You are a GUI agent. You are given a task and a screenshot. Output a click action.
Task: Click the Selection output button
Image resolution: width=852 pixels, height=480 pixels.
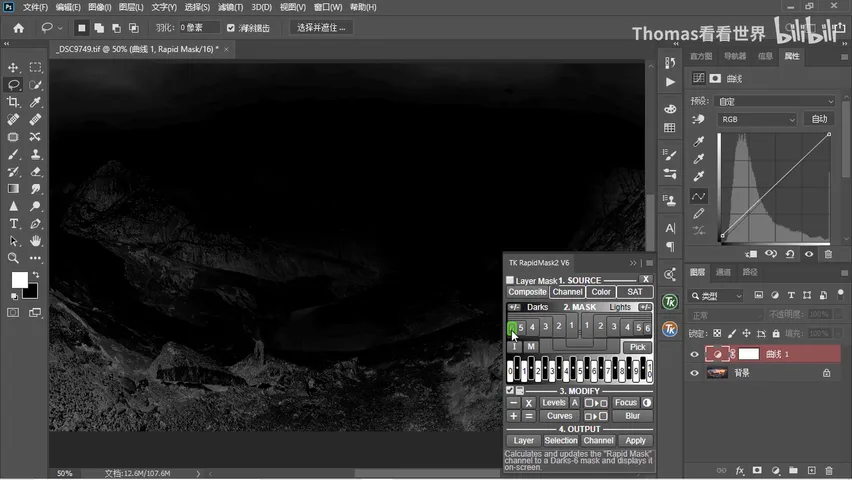point(561,440)
